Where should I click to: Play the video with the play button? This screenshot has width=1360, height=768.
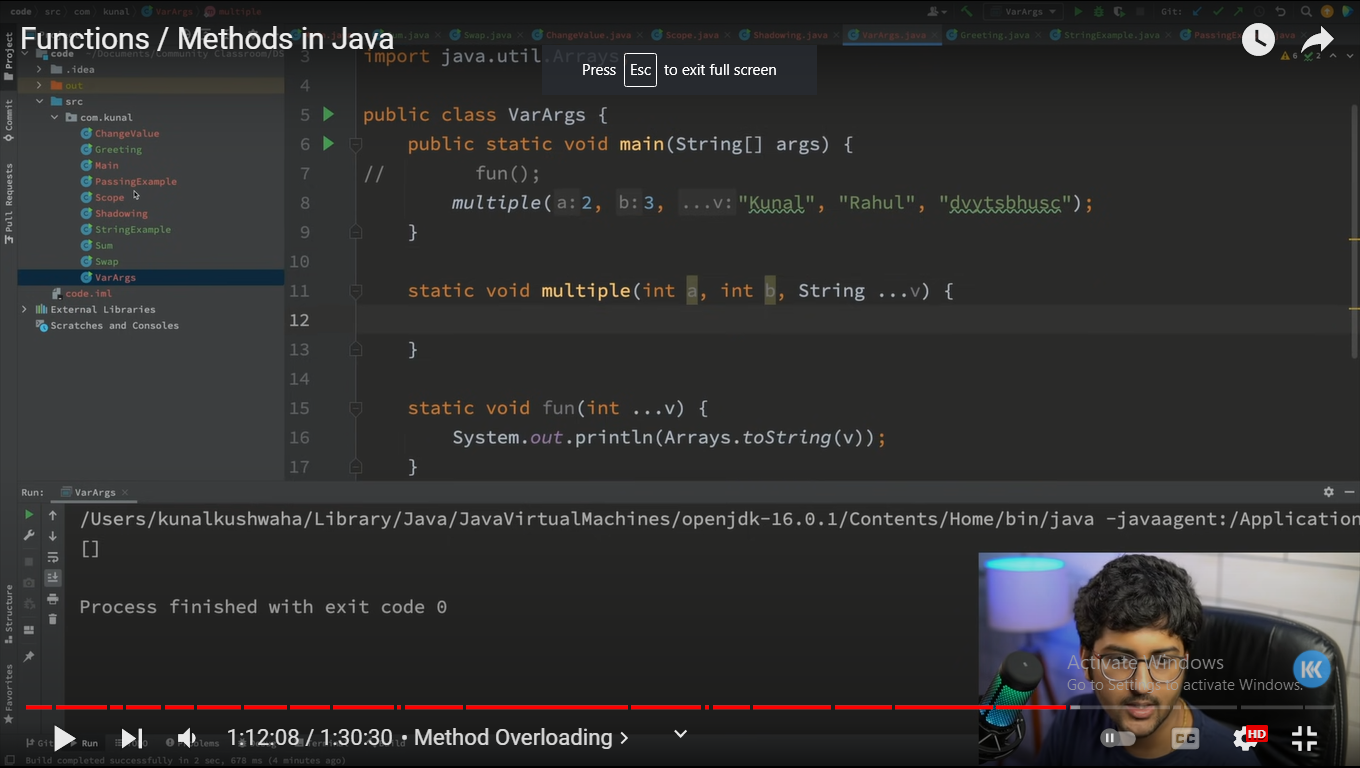(x=64, y=739)
